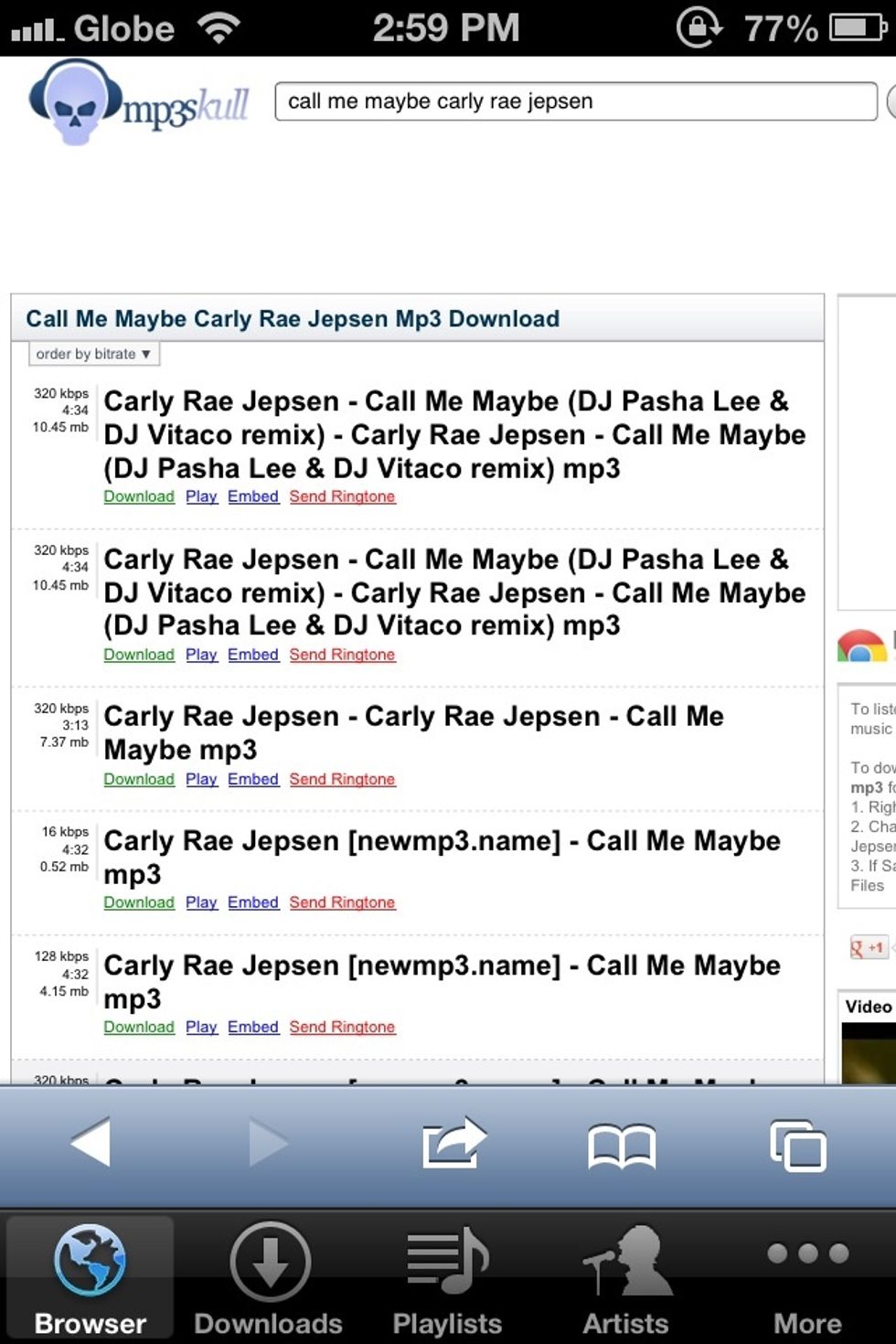Tap the browser forward arrow
This screenshot has height=1344, width=896.
(268, 1142)
